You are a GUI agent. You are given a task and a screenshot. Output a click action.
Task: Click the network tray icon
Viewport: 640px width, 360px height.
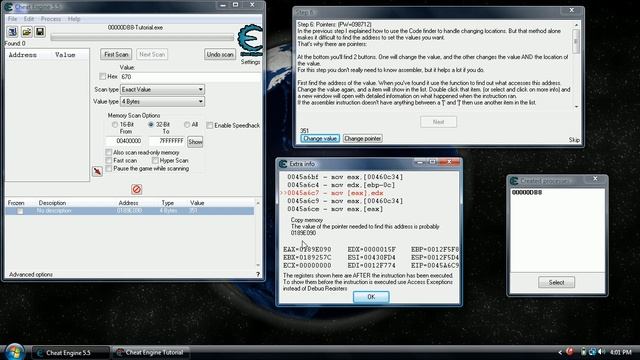(x=592, y=352)
